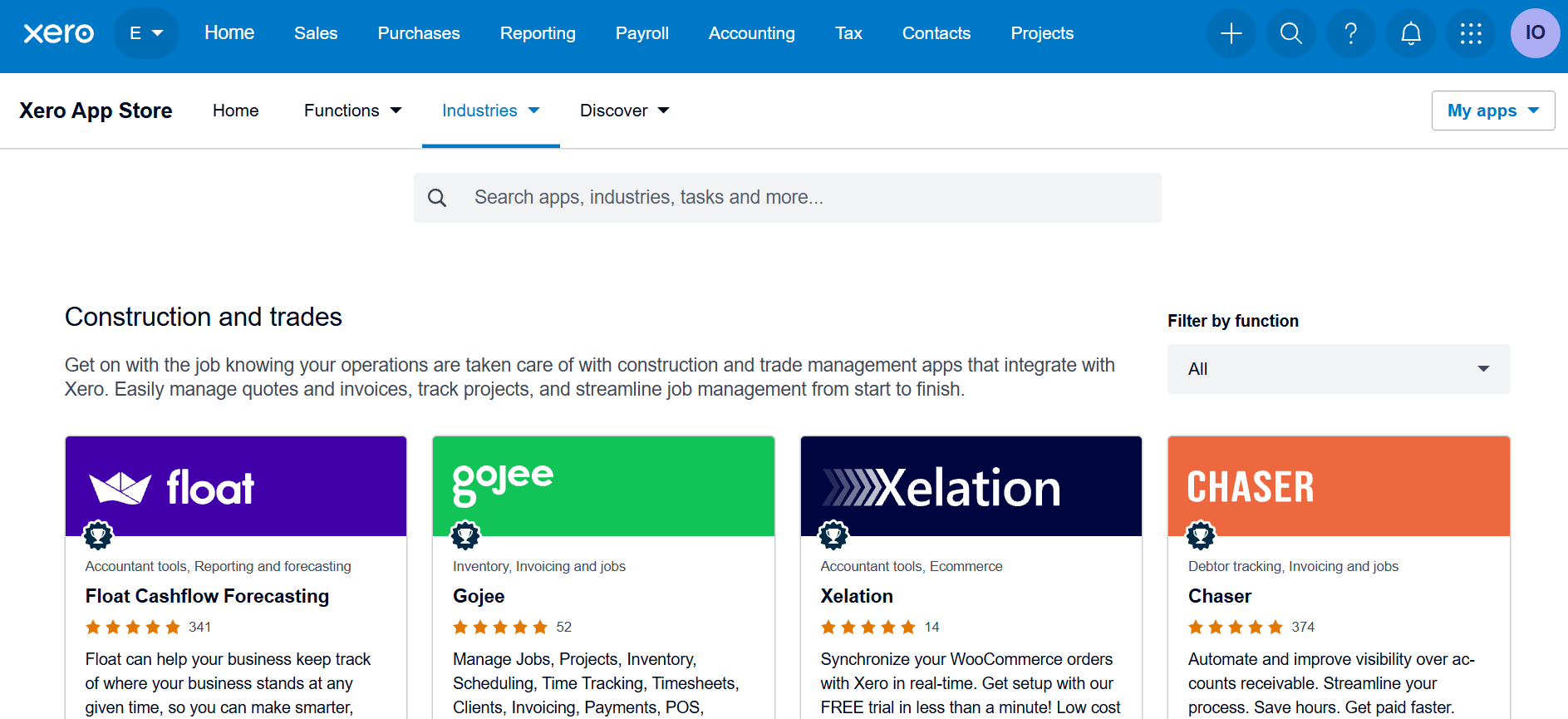The image size is (1568, 719).
Task: Open the Reporting menu
Action: coord(538,33)
